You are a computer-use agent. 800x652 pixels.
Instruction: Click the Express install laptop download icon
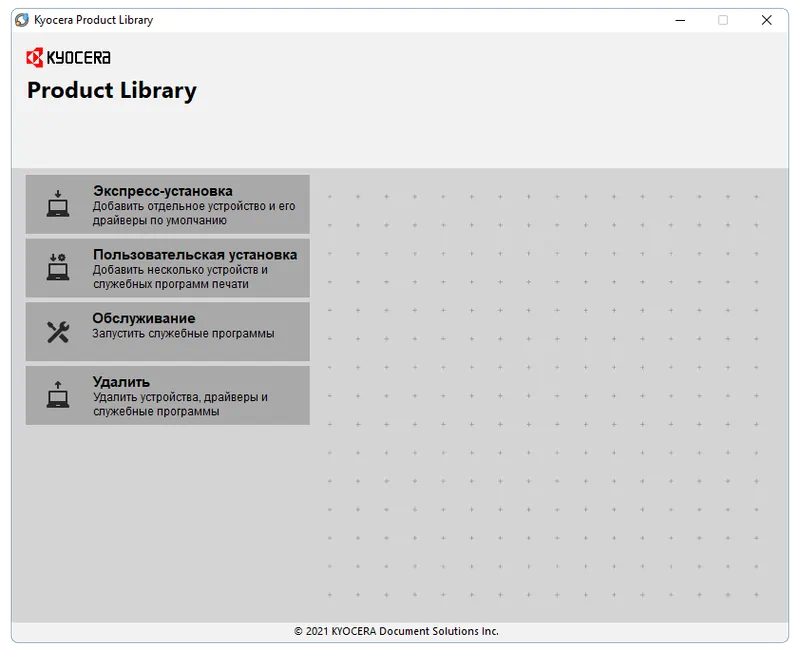[58, 204]
